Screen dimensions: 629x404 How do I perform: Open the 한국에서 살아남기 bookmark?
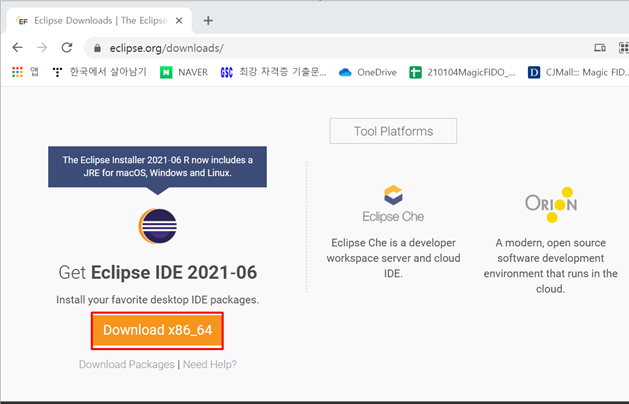coord(100,72)
